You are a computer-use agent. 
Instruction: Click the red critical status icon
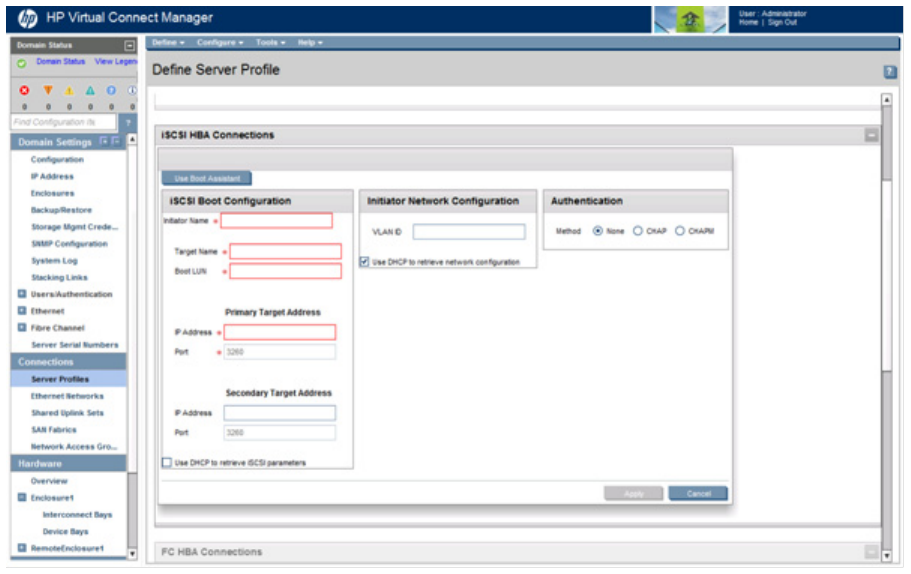24,90
